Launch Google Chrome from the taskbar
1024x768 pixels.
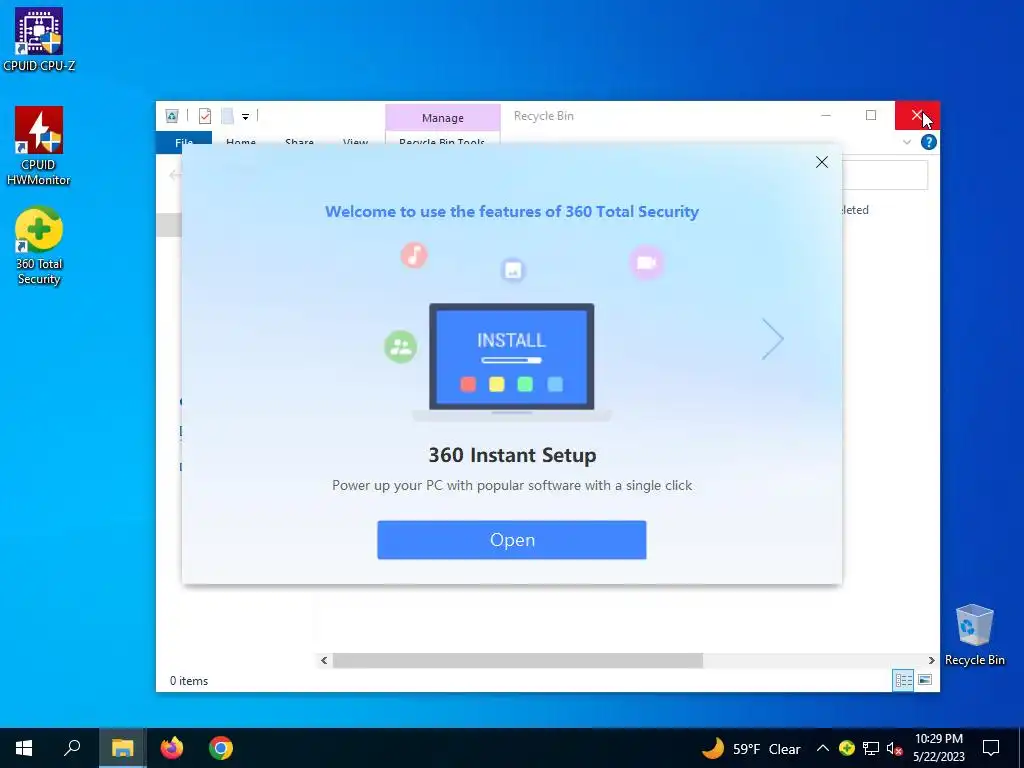pyautogui.click(x=221, y=748)
